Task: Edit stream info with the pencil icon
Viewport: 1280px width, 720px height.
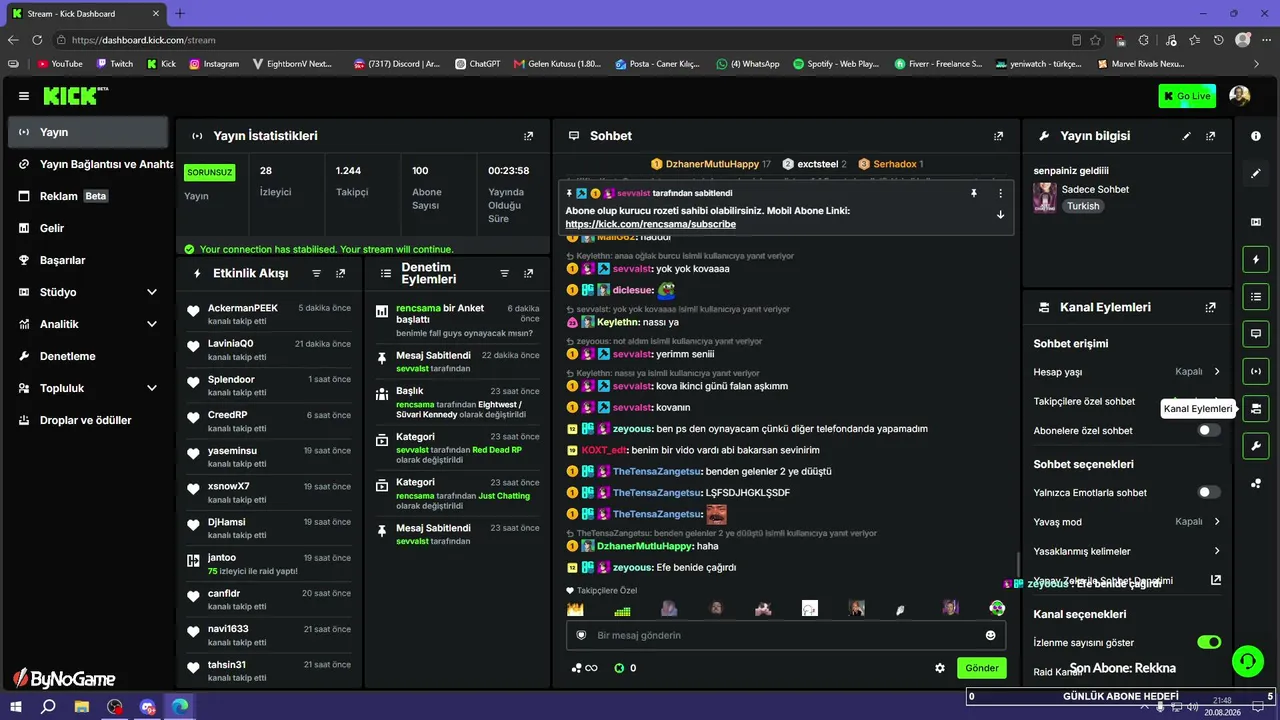Action: [x=1187, y=136]
